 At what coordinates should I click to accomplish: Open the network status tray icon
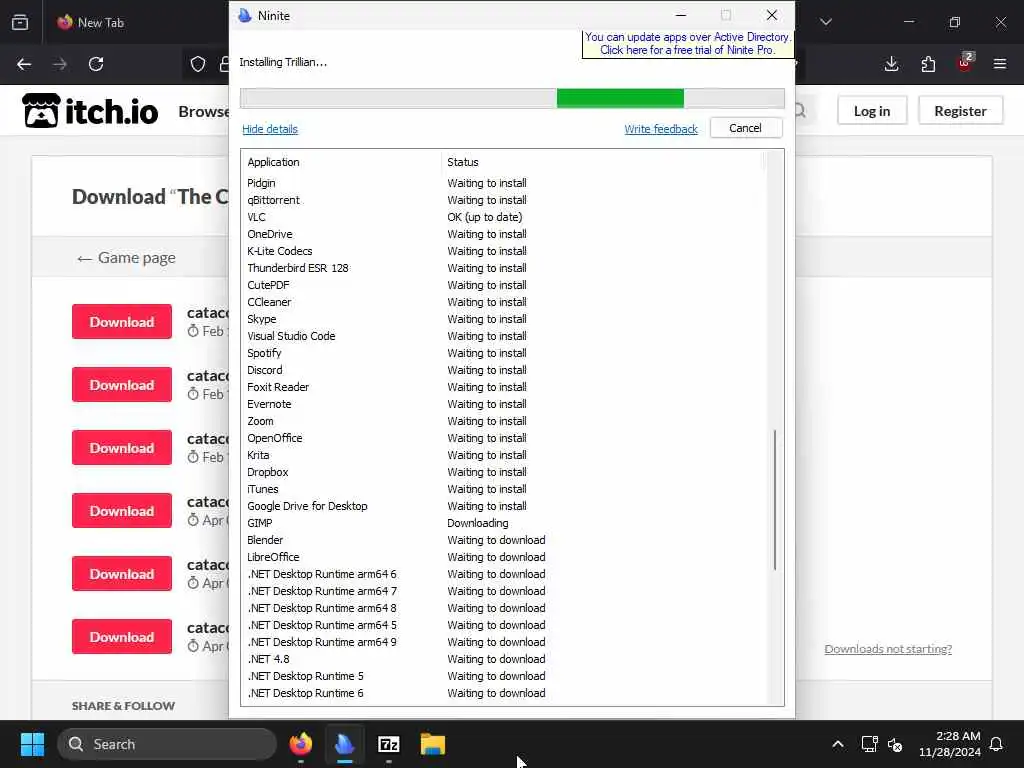[x=869, y=744]
